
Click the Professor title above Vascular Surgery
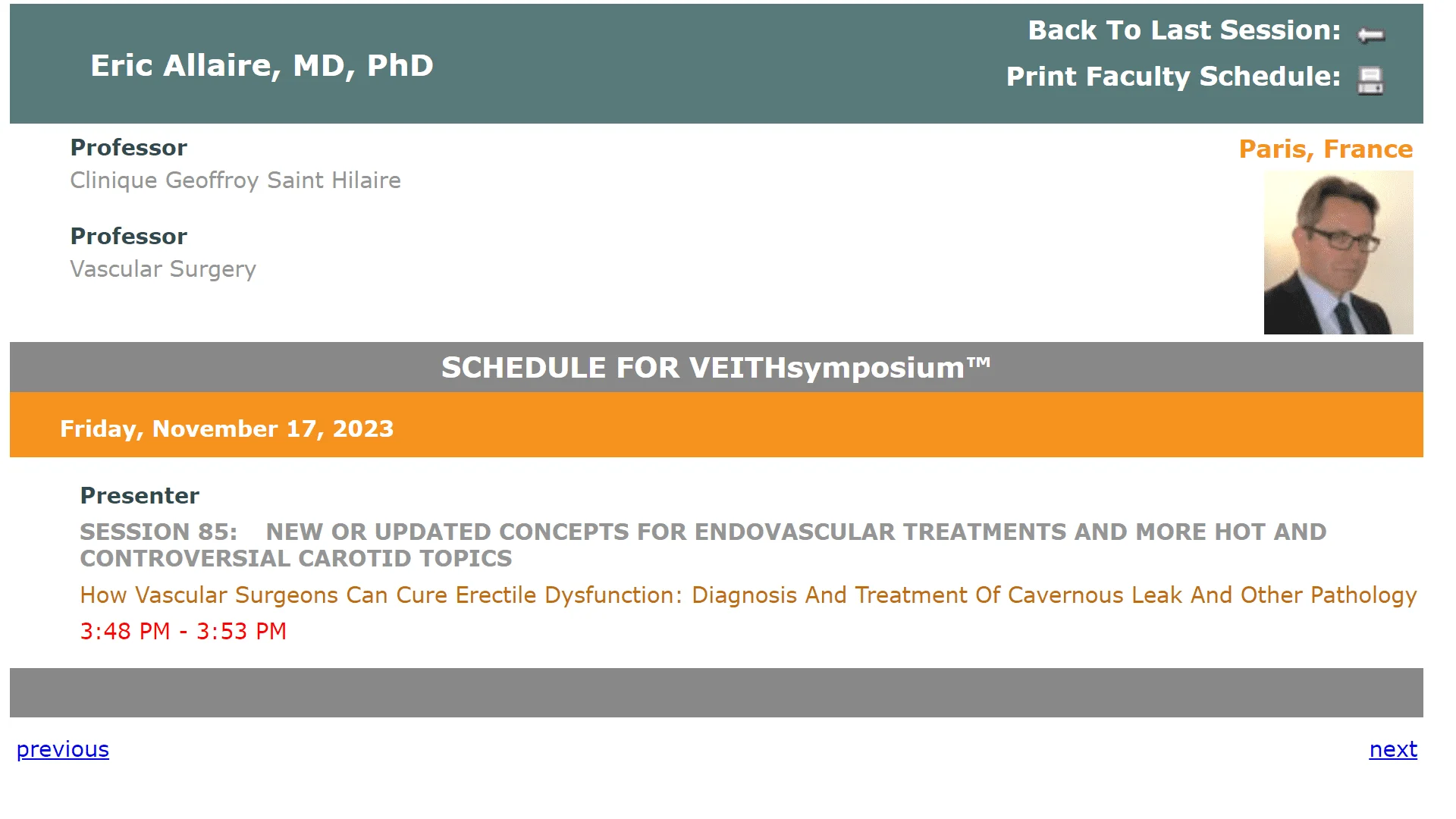point(128,237)
